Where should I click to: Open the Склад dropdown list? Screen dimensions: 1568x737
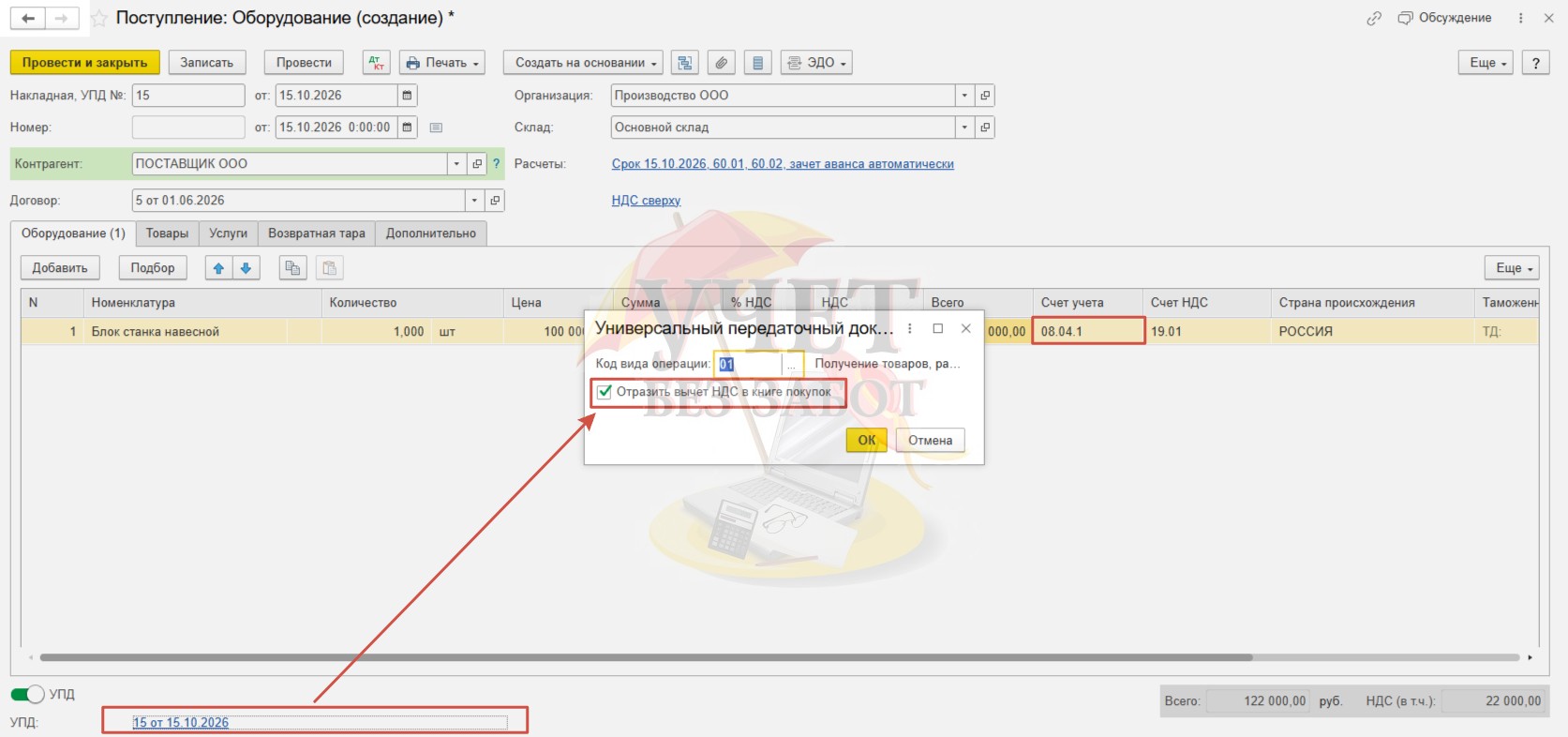[964, 128]
